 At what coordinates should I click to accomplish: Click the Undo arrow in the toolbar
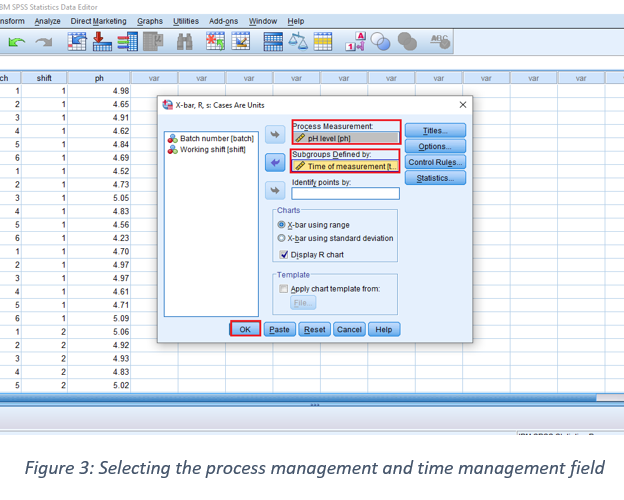coord(16,42)
